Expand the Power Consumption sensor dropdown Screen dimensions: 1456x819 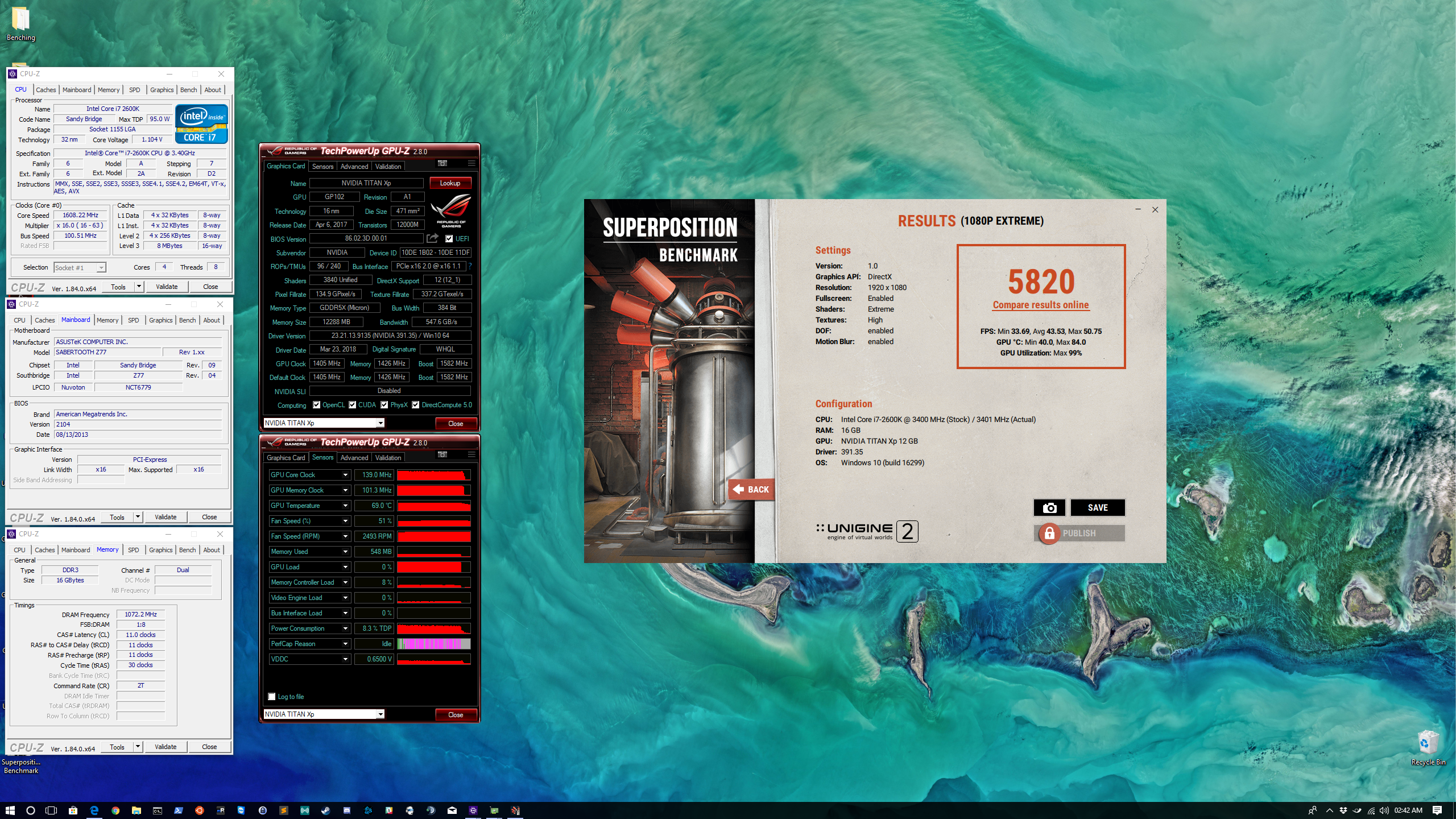pos(345,628)
